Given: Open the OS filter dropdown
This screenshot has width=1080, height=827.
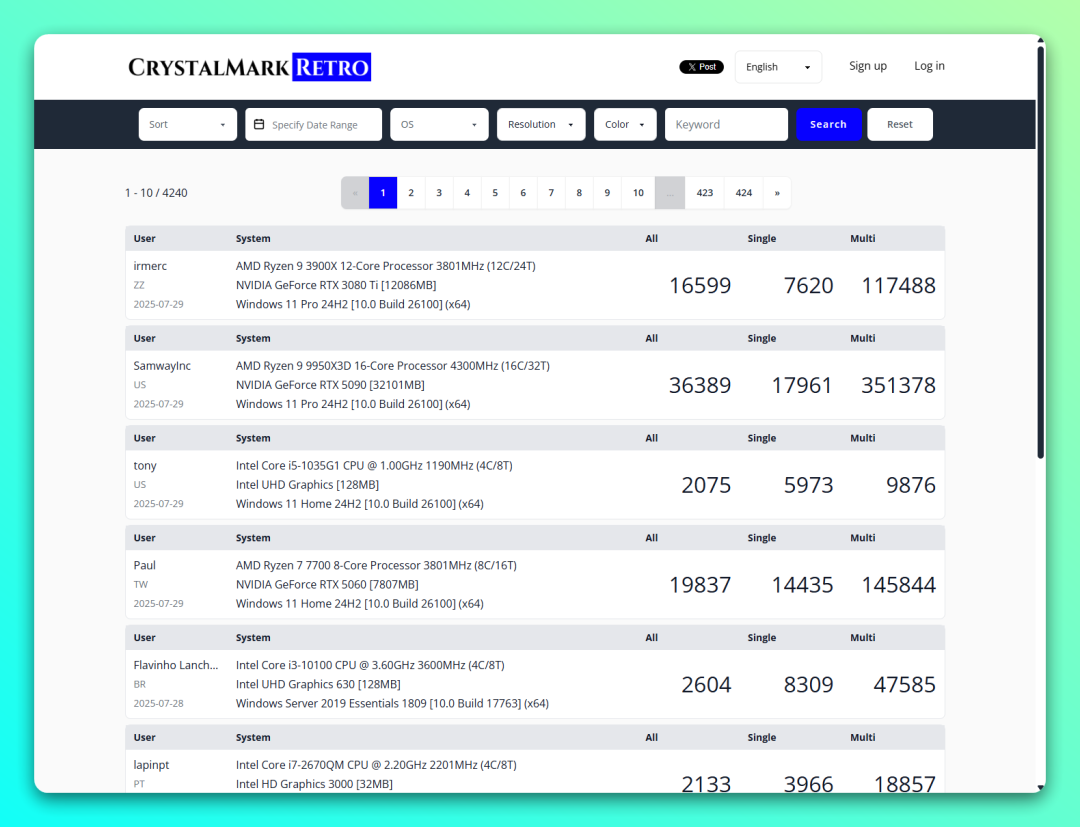Looking at the screenshot, I should (x=439, y=124).
